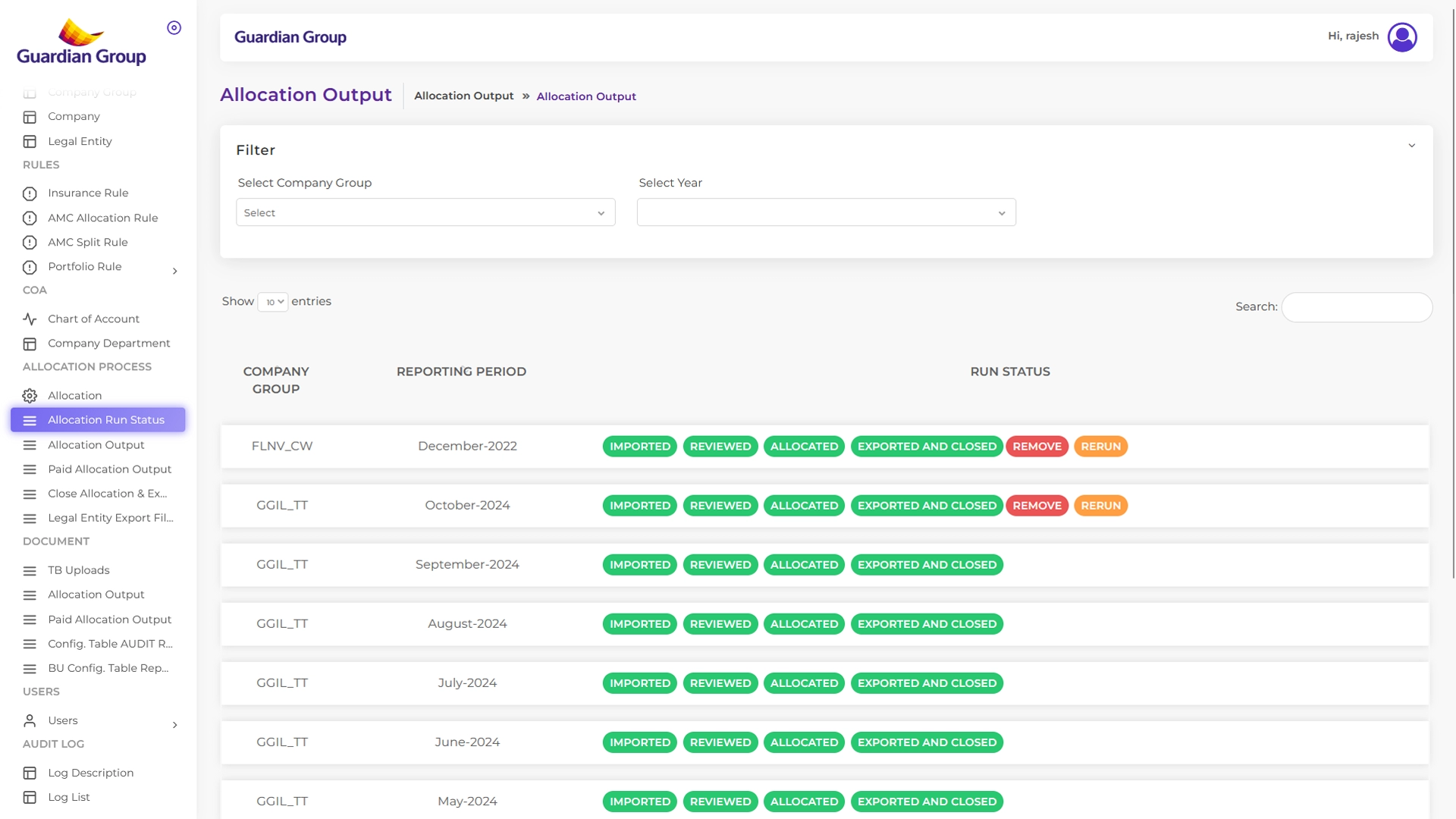Click the Paid Allocation Output icon under Allocation Process
Viewport: 1456px width, 819px height.
(30, 469)
